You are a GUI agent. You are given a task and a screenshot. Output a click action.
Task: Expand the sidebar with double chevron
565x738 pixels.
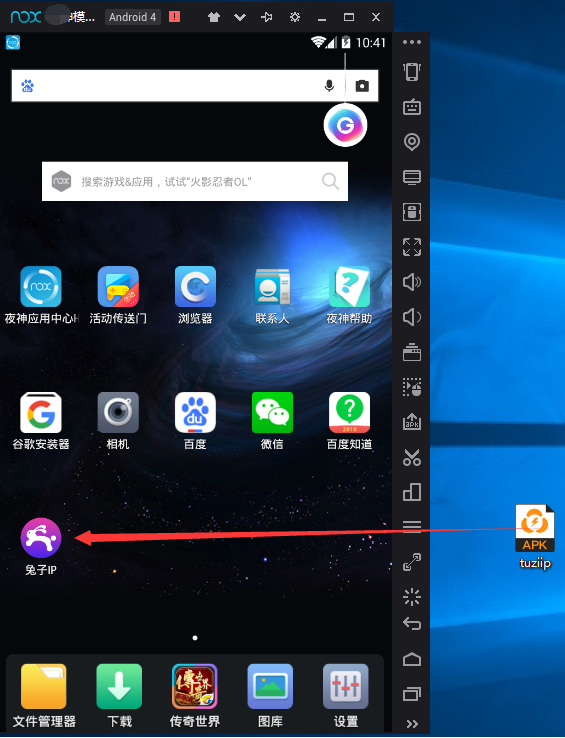pyautogui.click(x=412, y=724)
